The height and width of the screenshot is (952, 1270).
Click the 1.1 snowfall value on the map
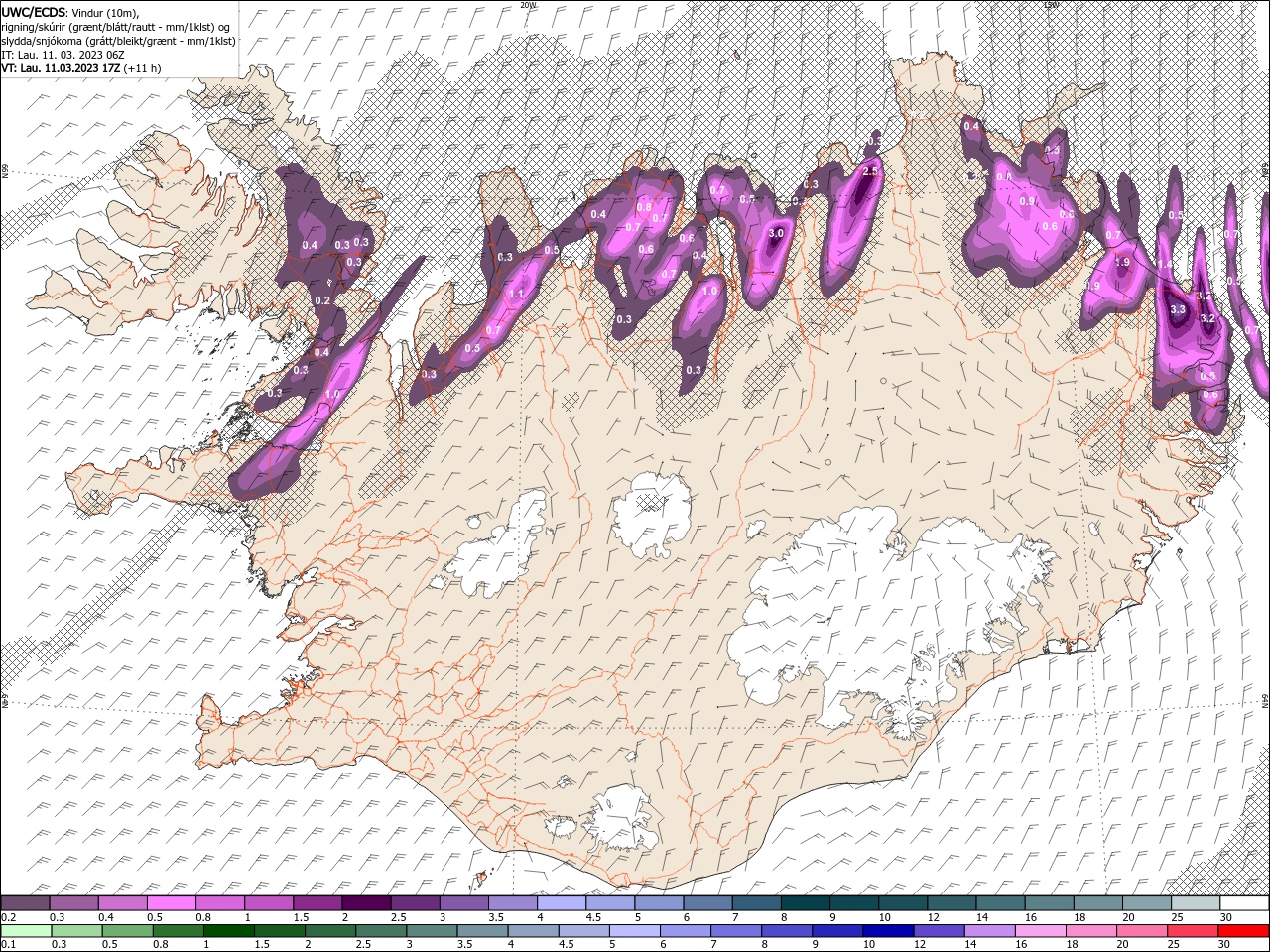tap(516, 295)
